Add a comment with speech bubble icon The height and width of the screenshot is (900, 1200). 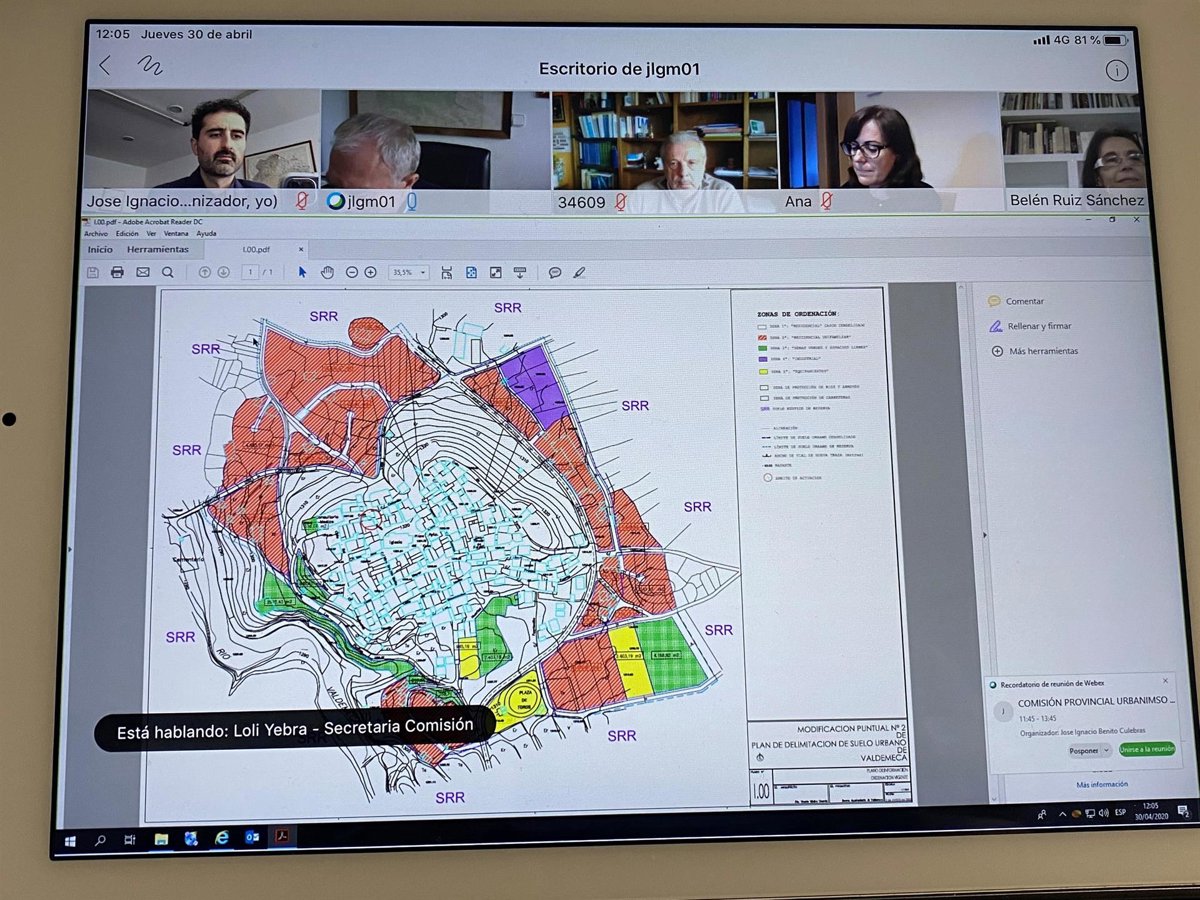click(555, 272)
